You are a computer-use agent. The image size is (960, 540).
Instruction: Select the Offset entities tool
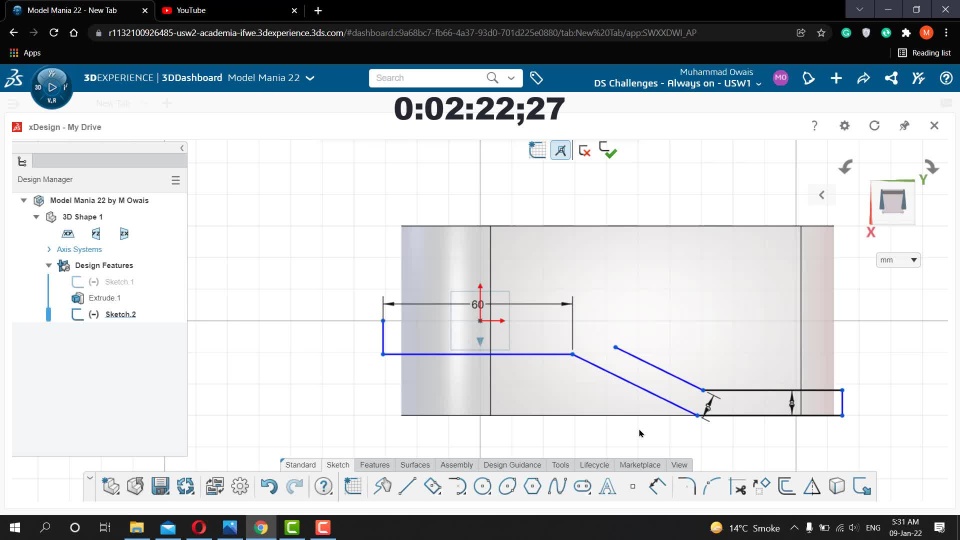pyautogui.click(x=786, y=486)
